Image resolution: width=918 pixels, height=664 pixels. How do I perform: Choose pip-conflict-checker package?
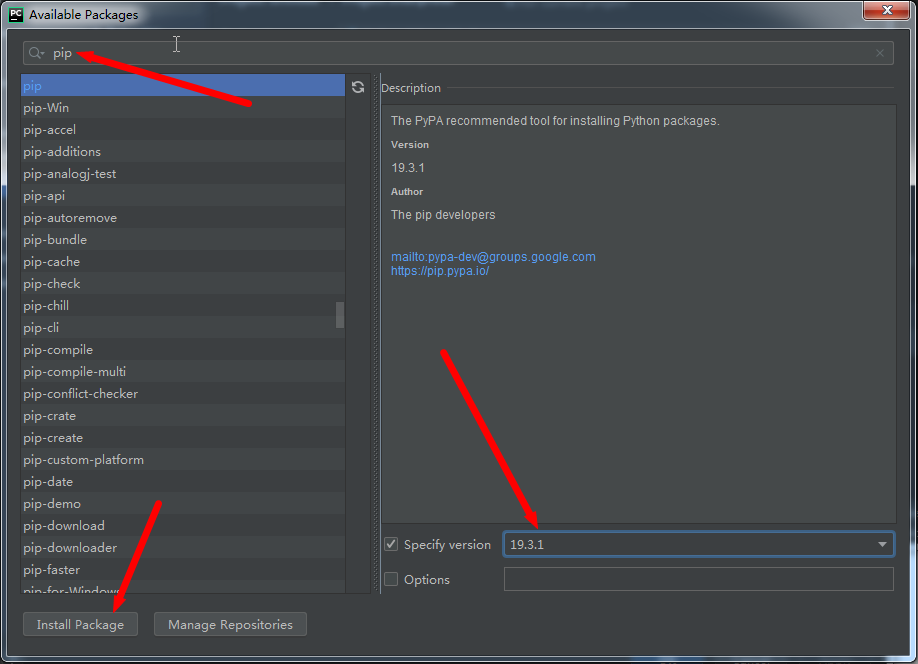pyautogui.click(x=183, y=393)
